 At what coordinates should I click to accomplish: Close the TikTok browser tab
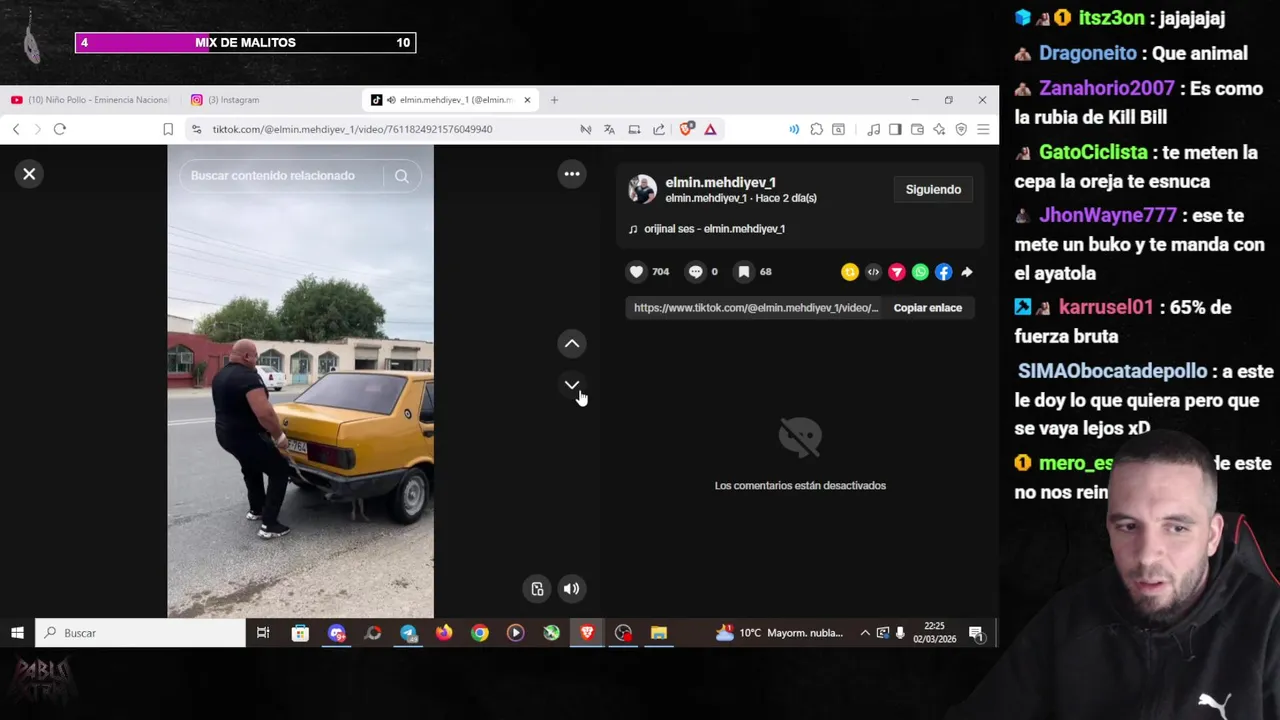[527, 100]
